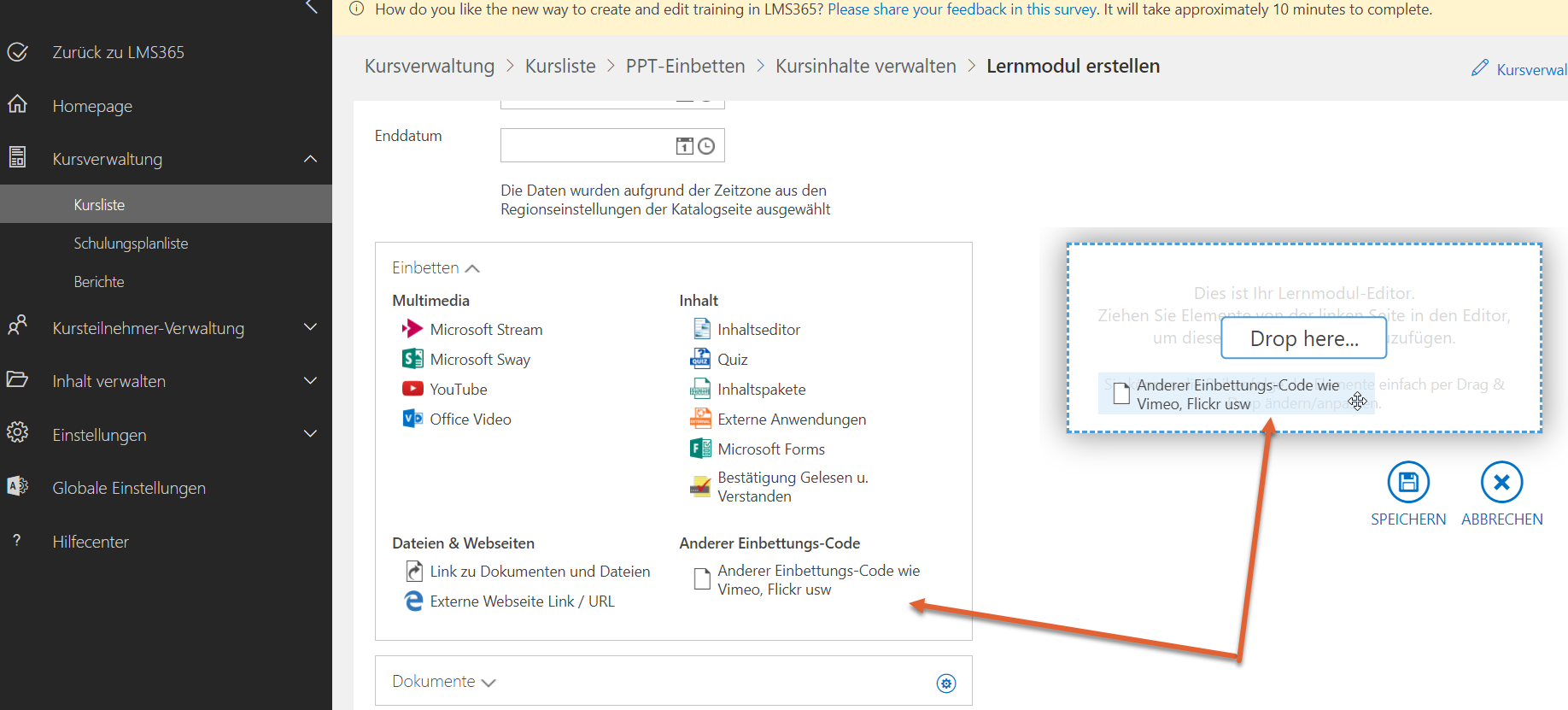Select the Microsoft Forms icon
Screen dimensions: 1568x710
coord(700,449)
